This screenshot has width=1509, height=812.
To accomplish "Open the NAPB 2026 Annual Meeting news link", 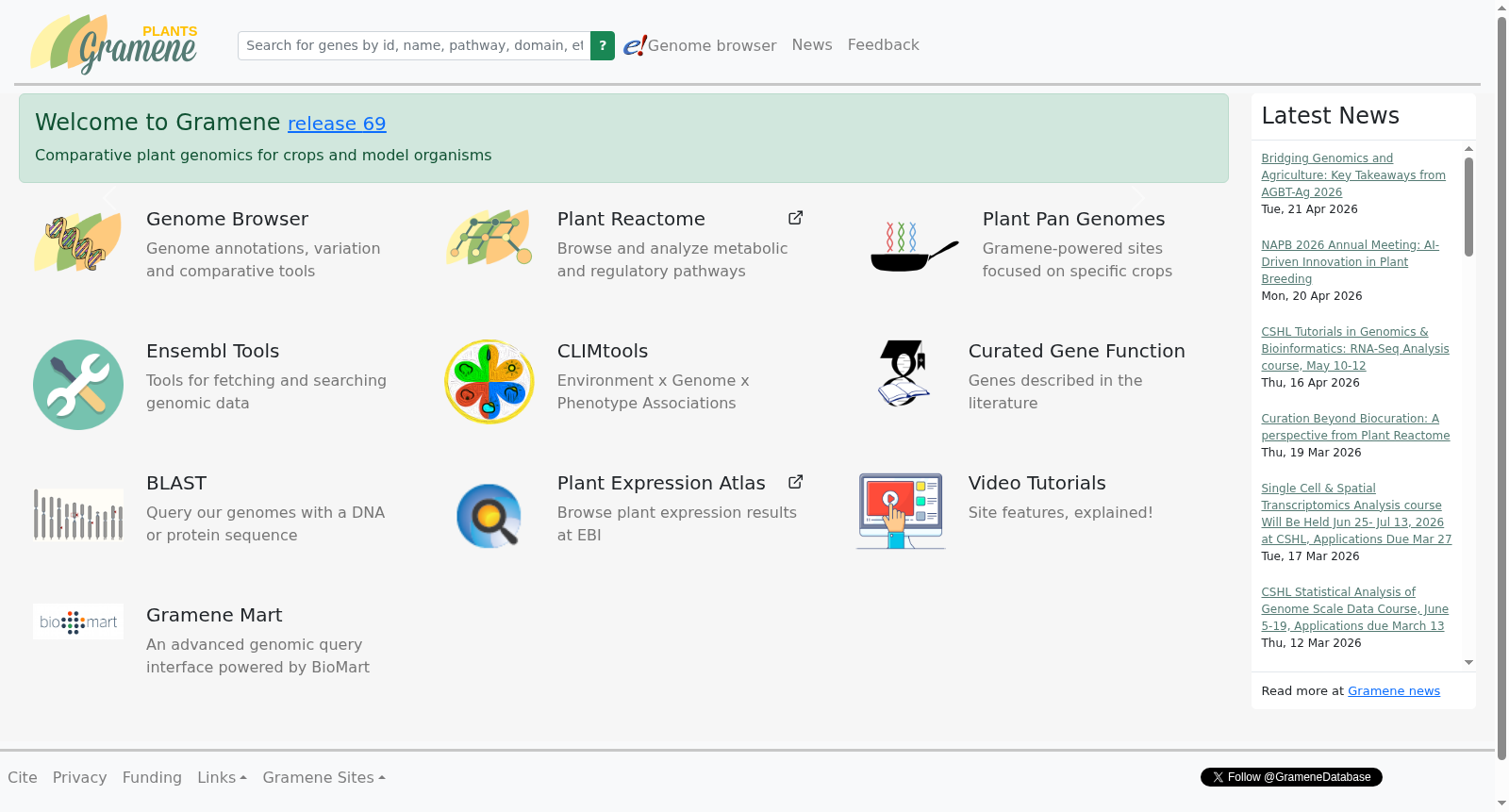I will click(x=1351, y=262).
